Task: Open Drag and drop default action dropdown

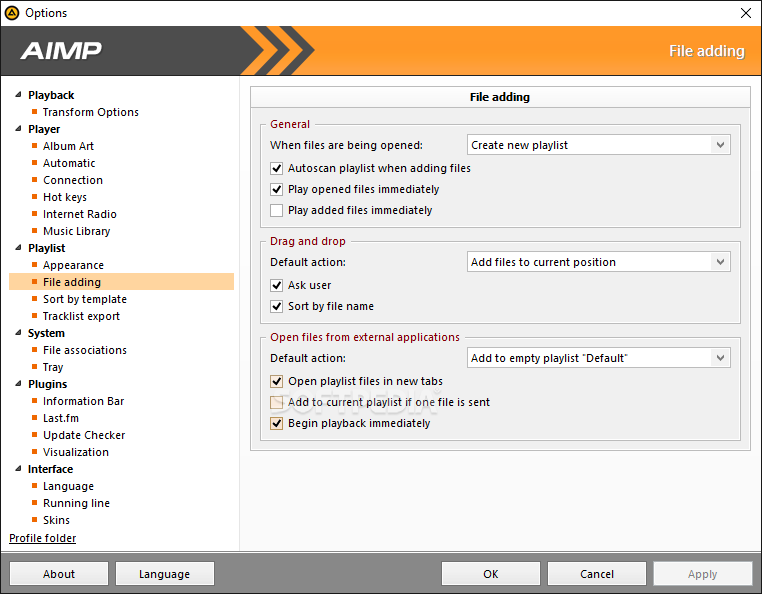Action: (599, 262)
